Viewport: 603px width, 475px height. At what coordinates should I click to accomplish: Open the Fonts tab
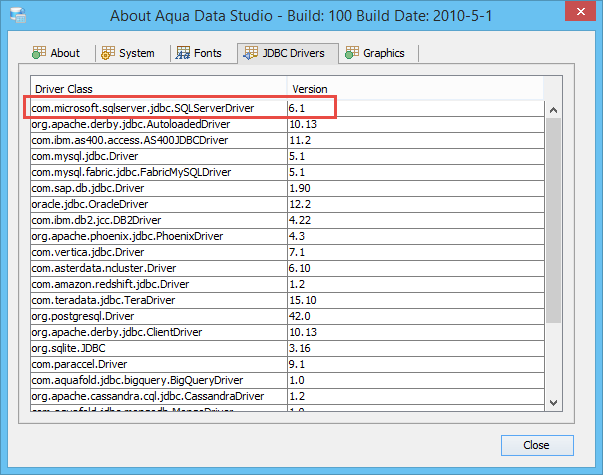(199, 53)
